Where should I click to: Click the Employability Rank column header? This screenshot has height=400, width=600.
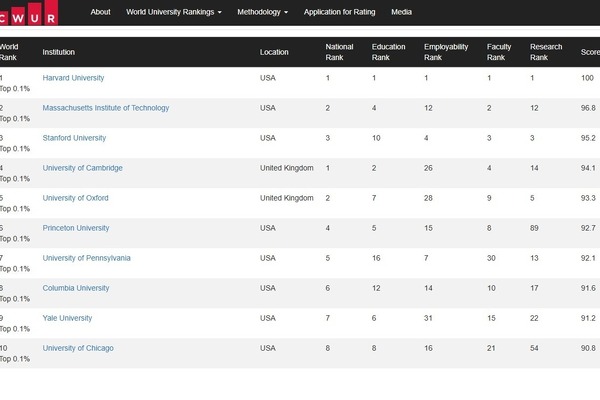446,52
